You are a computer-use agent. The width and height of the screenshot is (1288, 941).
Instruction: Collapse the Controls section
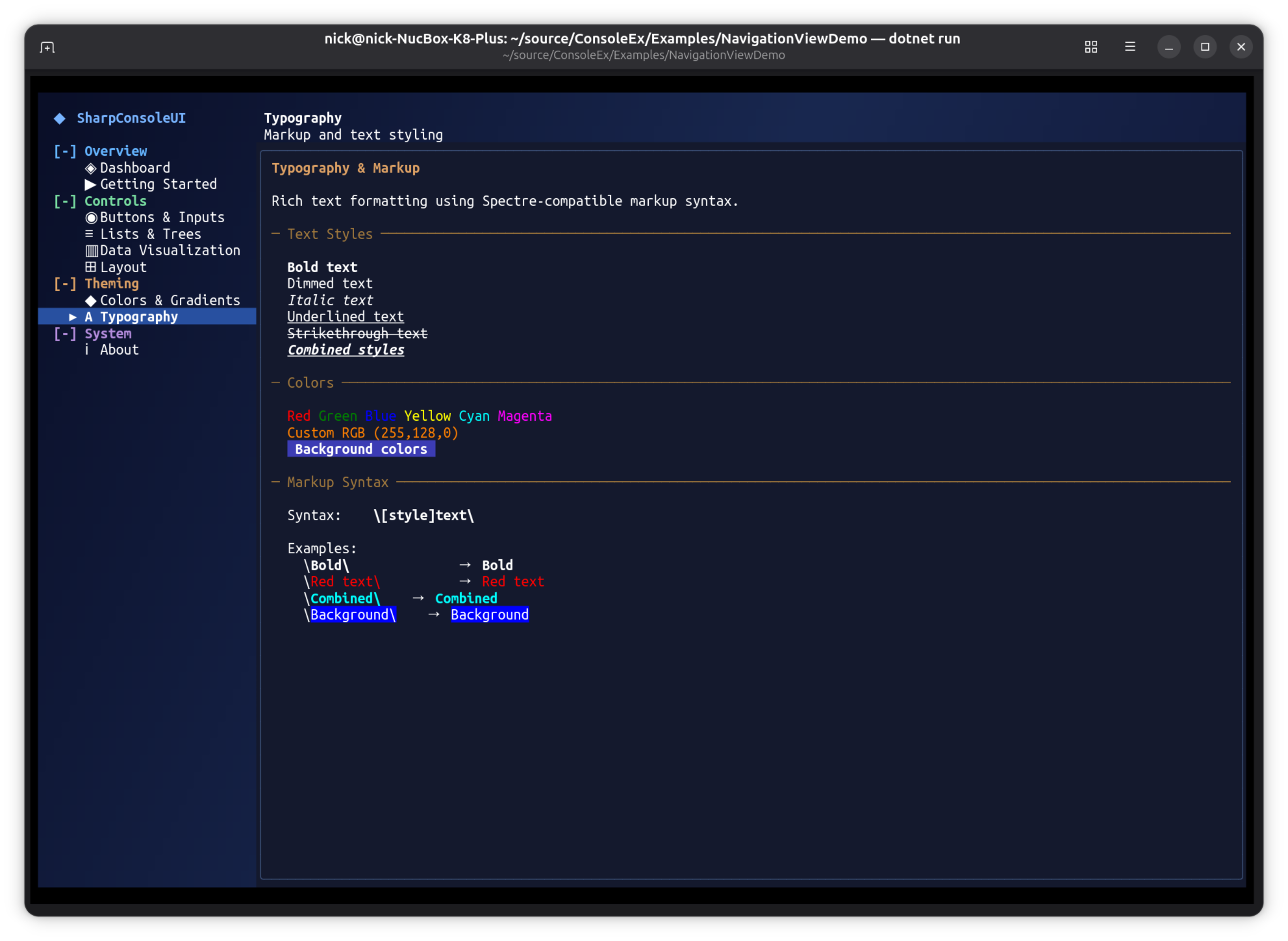pos(65,202)
